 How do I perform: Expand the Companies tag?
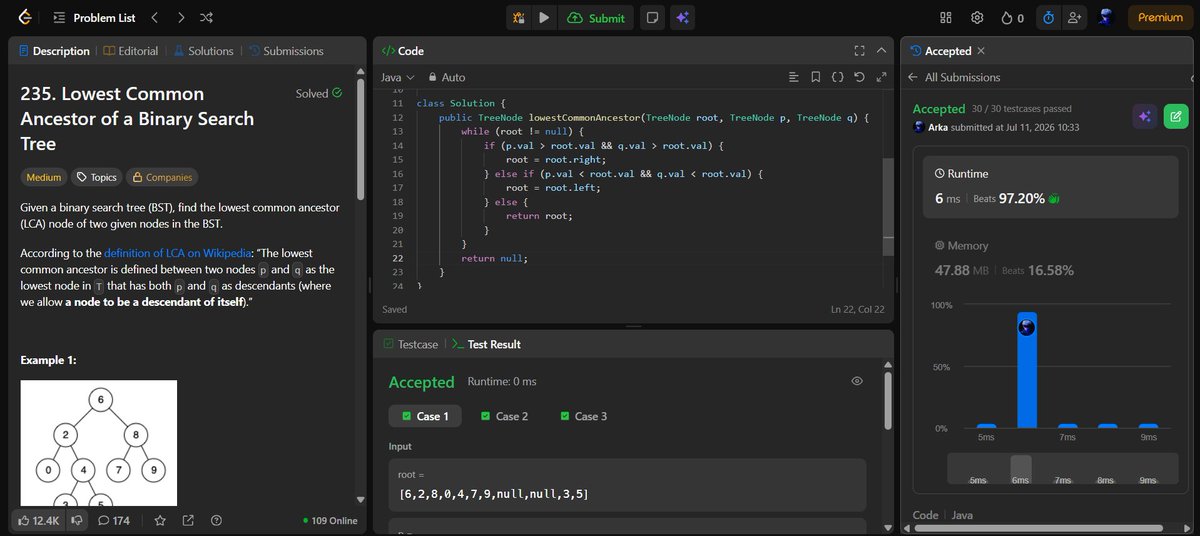161,177
